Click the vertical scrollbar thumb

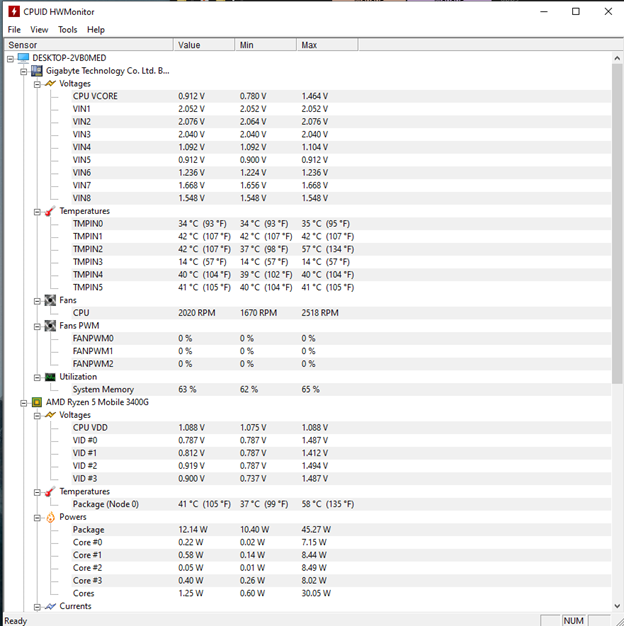pyautogui.click(x=617, y=224)
